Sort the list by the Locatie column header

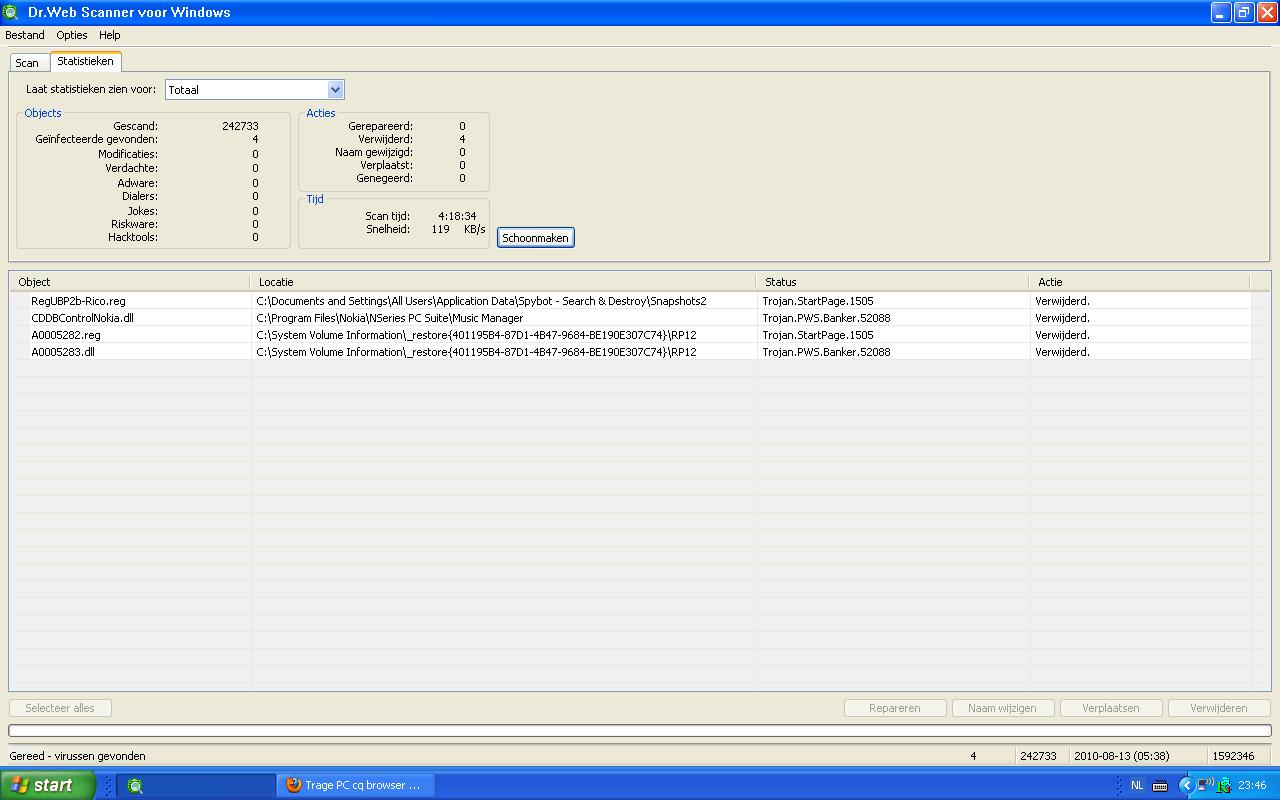click(x=503, y=282)
